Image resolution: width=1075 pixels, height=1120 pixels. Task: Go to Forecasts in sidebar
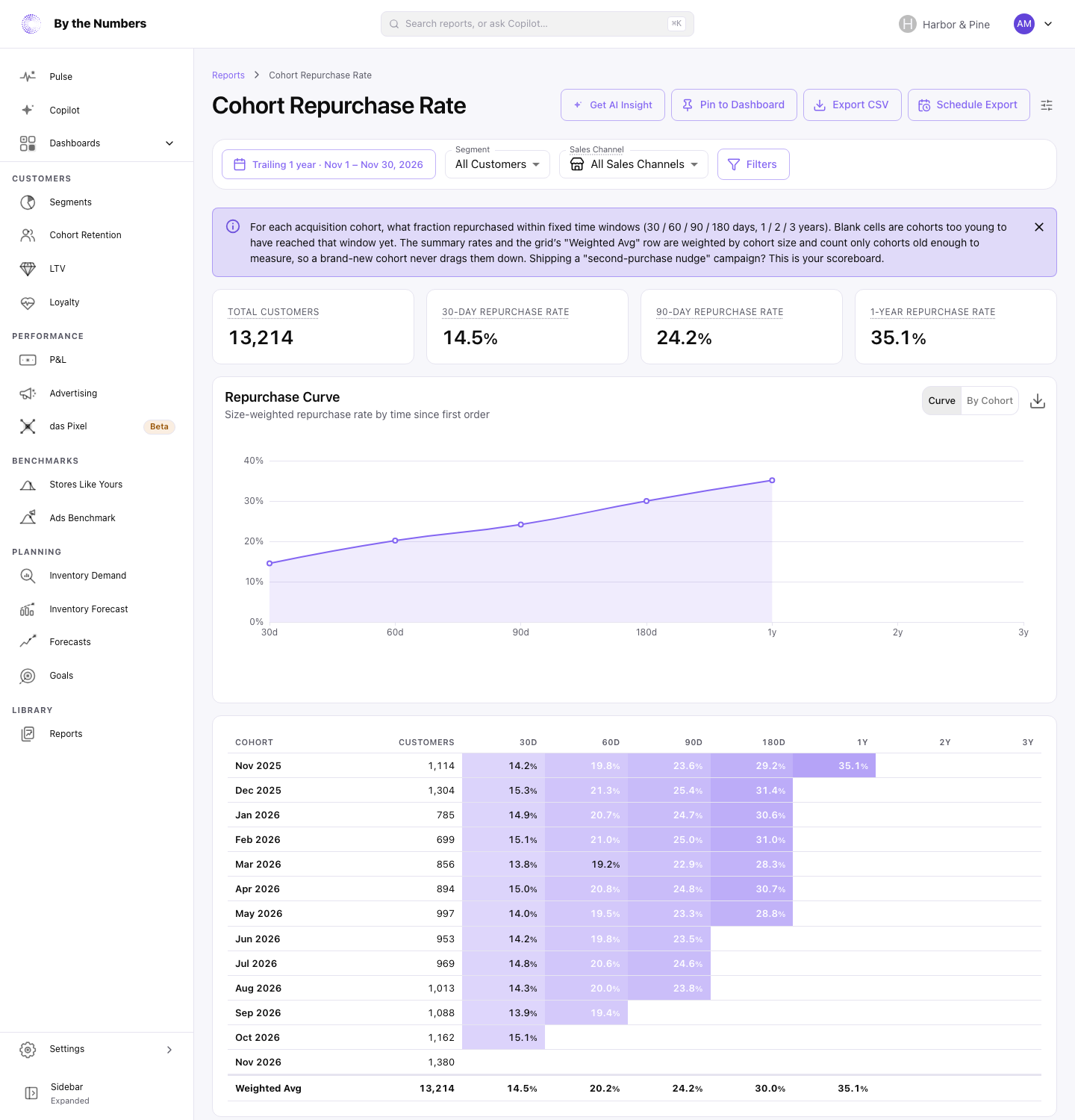(x=70, y=642)
